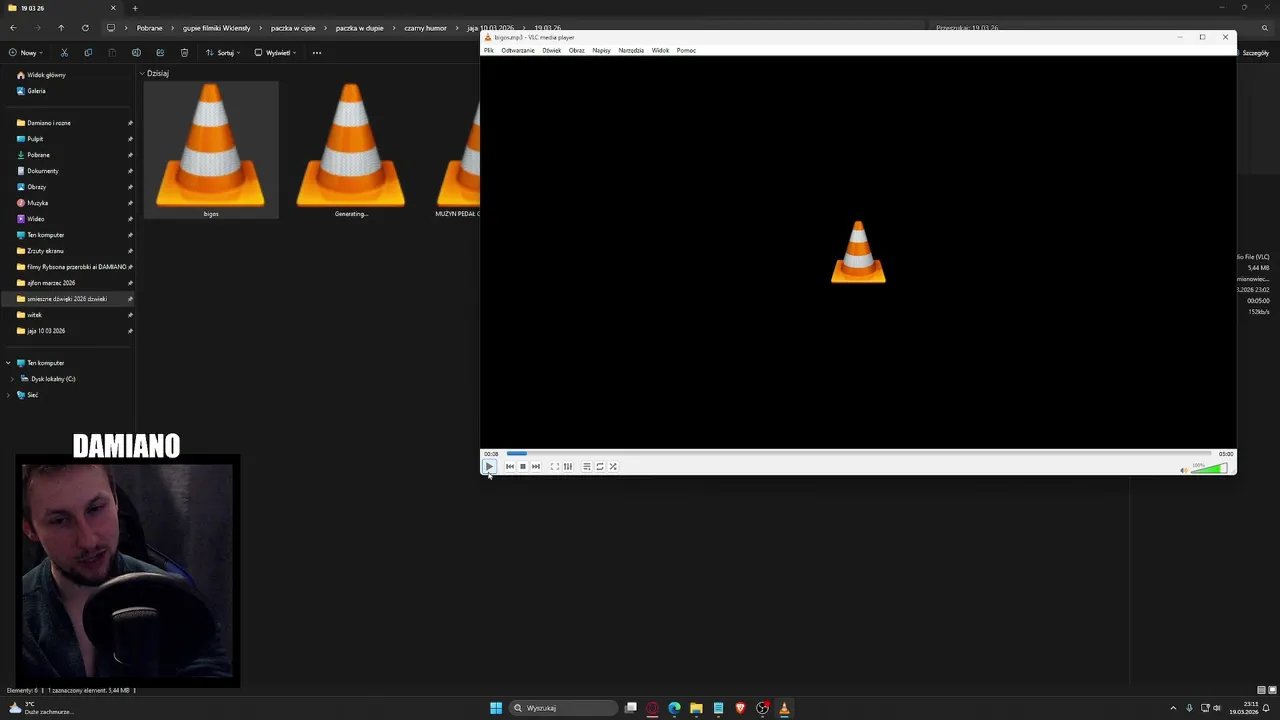Mute audio with VLC speaker icon

point(1184,469)
